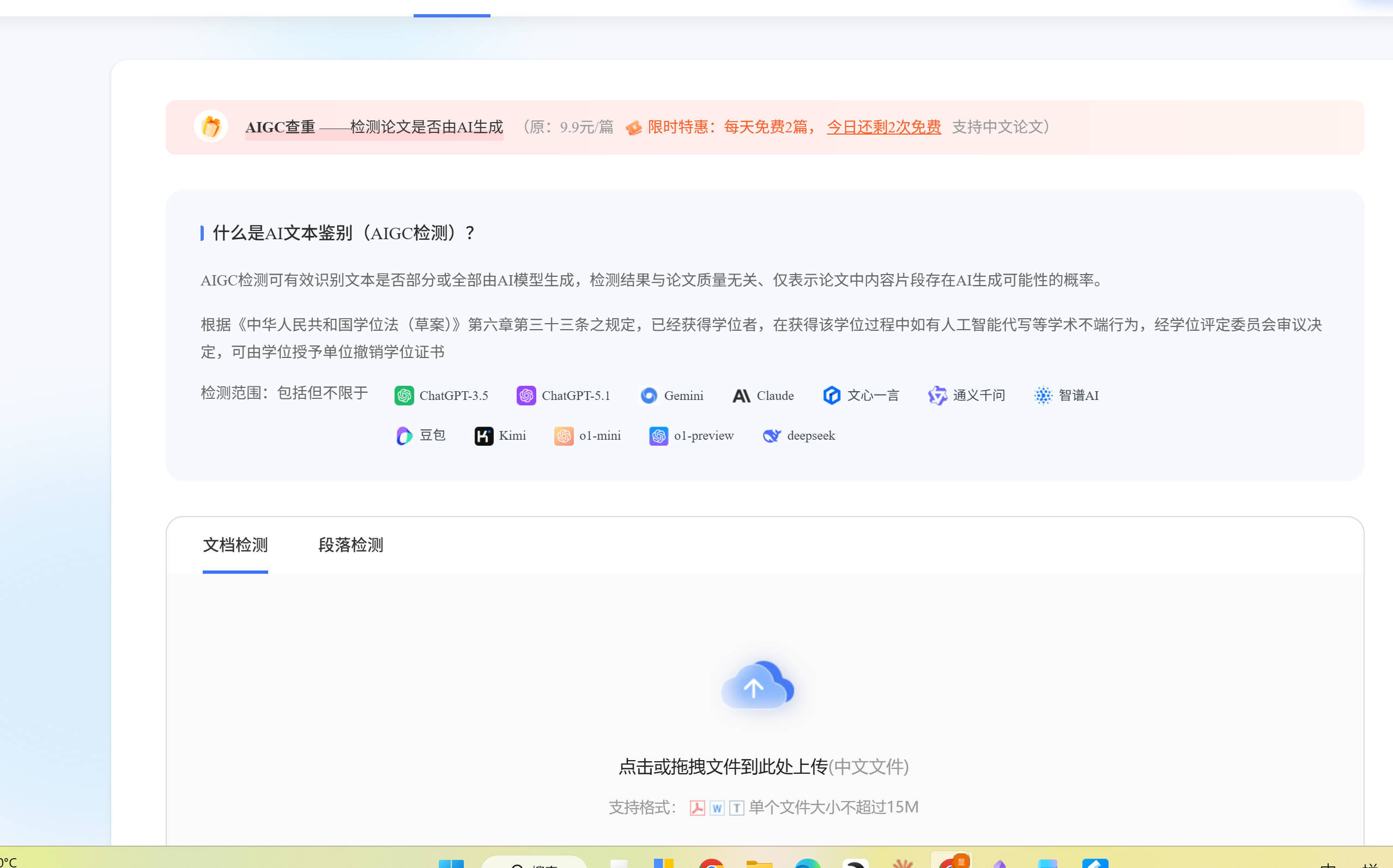1393x868 pixels.
Task: Click the deepseek whale logo icon
Action: pyautogui.click(x=772, y=436)
